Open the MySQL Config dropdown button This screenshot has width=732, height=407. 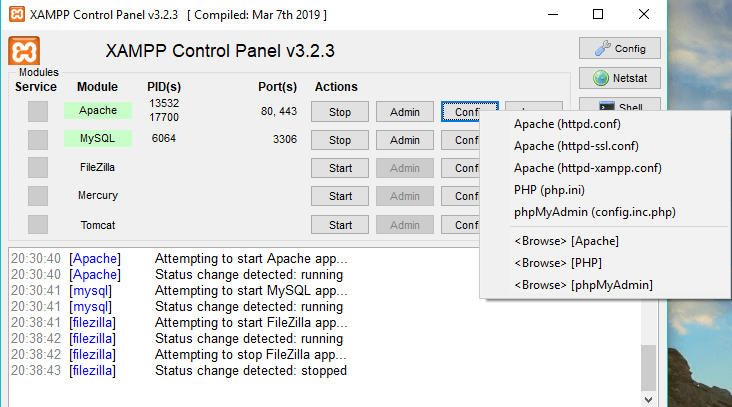pyautogui.click(x=464, y=140)
